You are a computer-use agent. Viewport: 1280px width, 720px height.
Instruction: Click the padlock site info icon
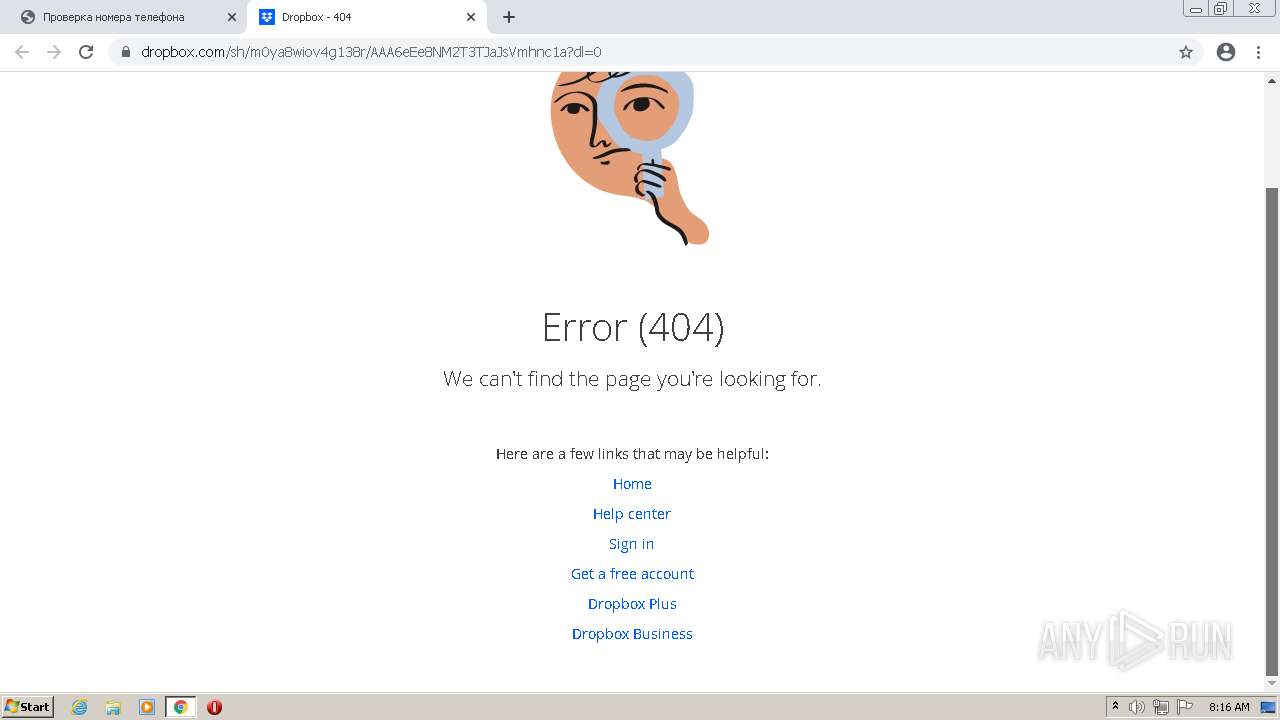126,52
